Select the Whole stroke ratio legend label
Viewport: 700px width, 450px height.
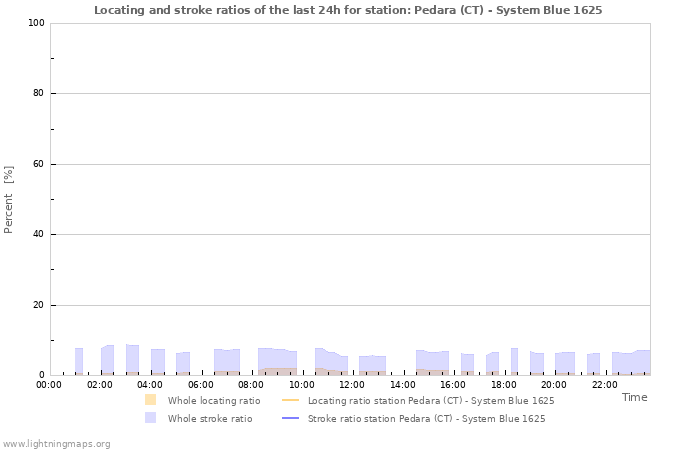(210, 419)
